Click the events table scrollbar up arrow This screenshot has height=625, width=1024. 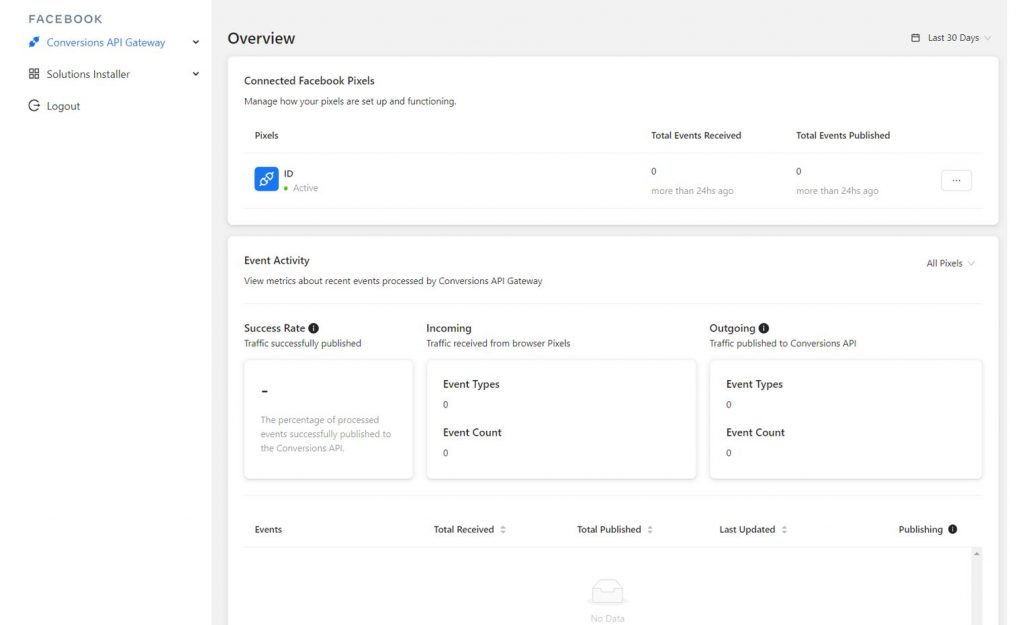[976, 553]
